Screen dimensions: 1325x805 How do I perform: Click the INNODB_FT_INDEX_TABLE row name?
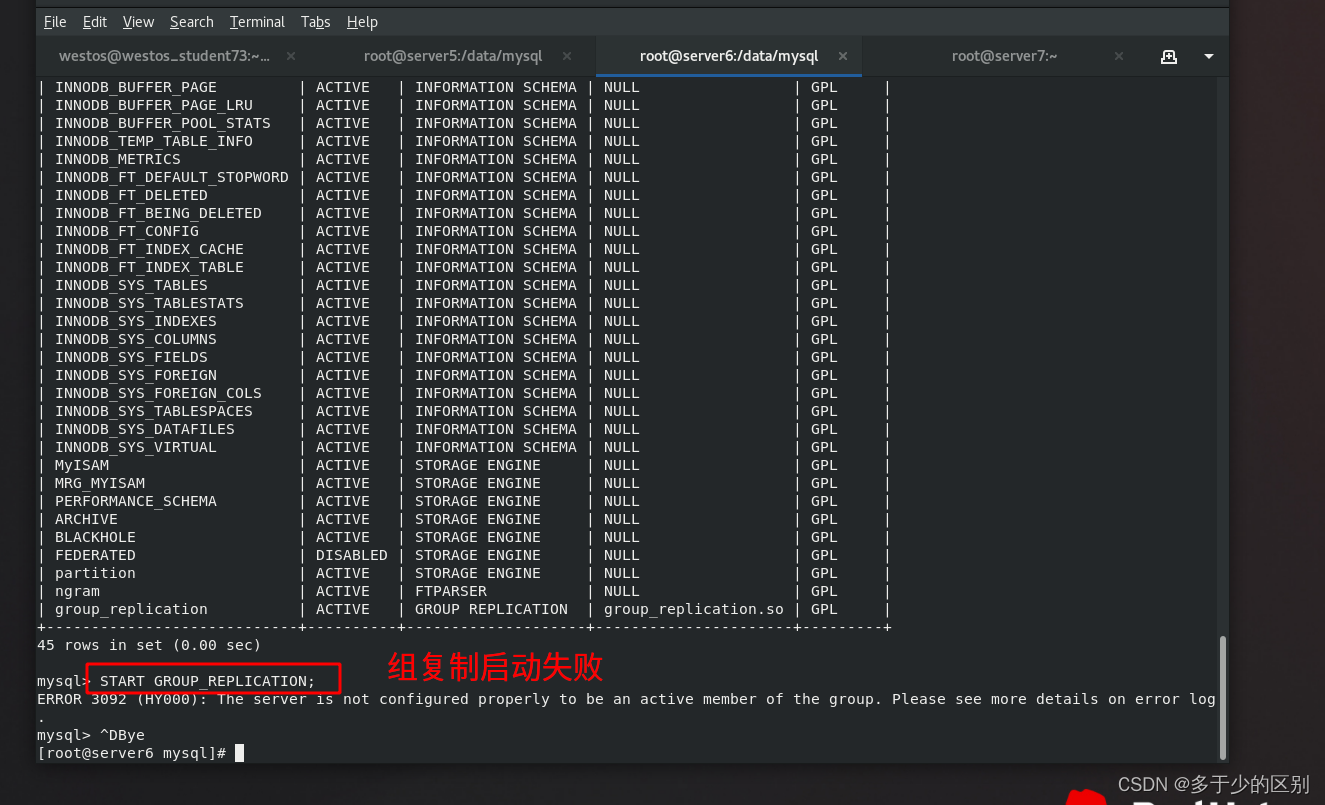coord(149,267)
